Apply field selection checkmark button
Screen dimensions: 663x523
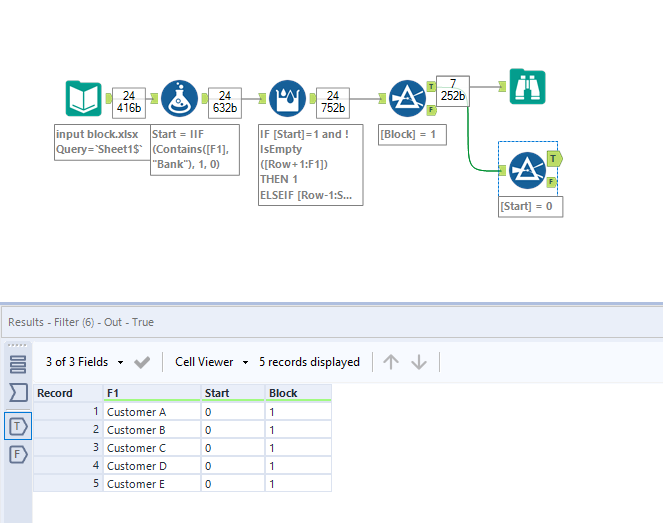142,362
